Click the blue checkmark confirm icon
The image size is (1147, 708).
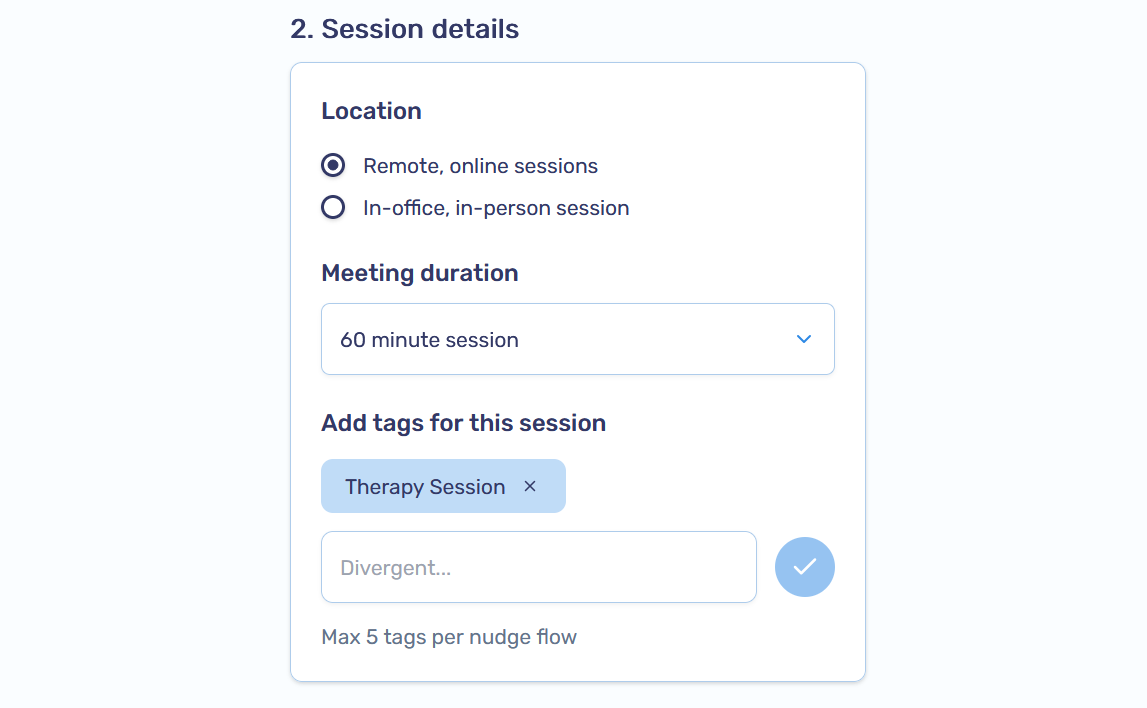(804, 567)
